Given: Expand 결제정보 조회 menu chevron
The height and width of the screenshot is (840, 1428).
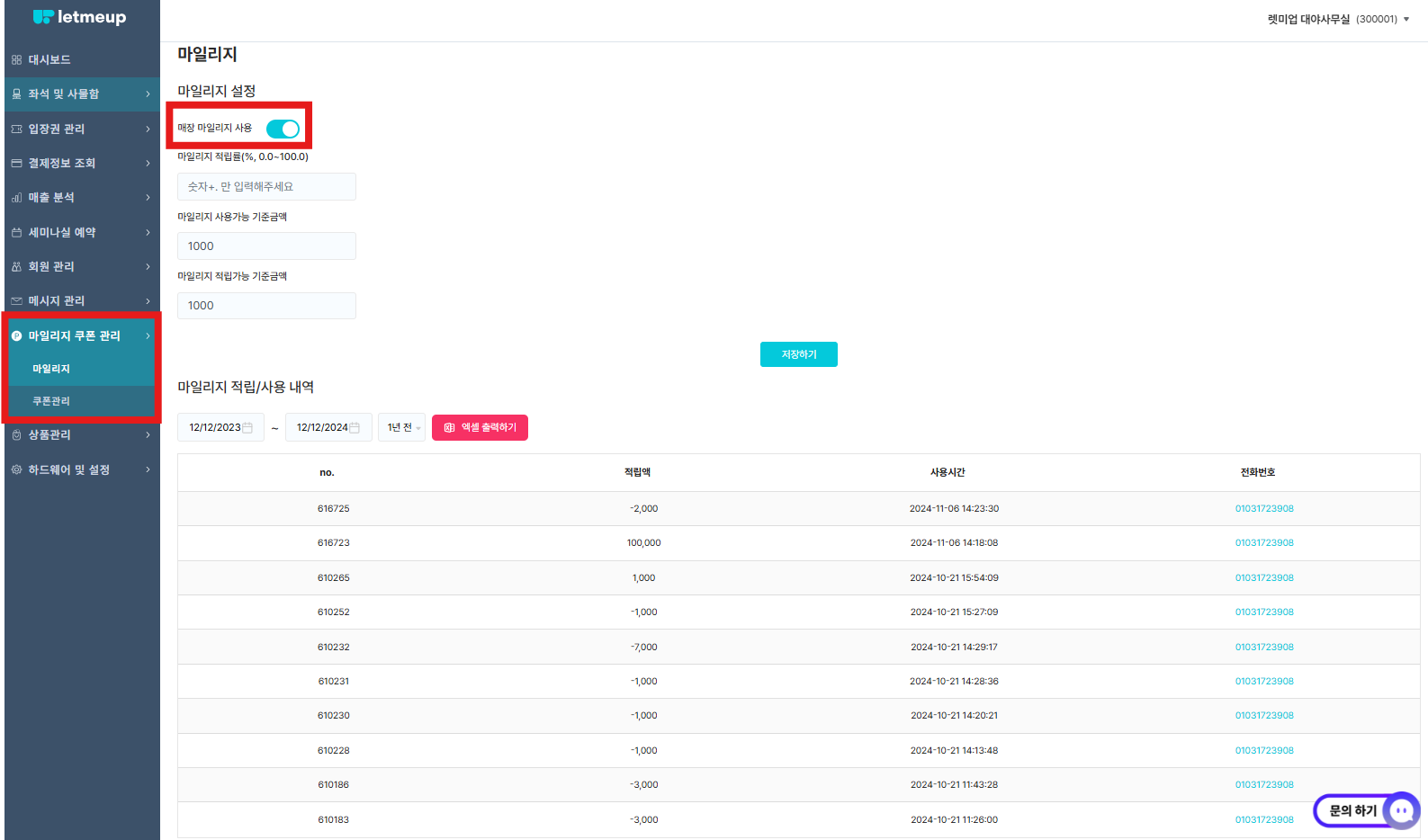Looking at the screenshot, I should tap(148, 164).
